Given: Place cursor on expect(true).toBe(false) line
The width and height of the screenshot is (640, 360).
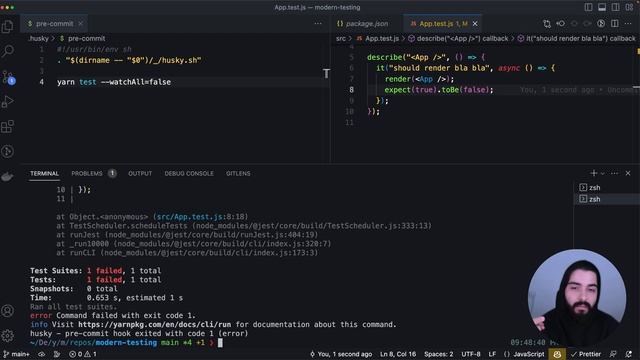Looking at the screenshot, I should click(439, 90).
